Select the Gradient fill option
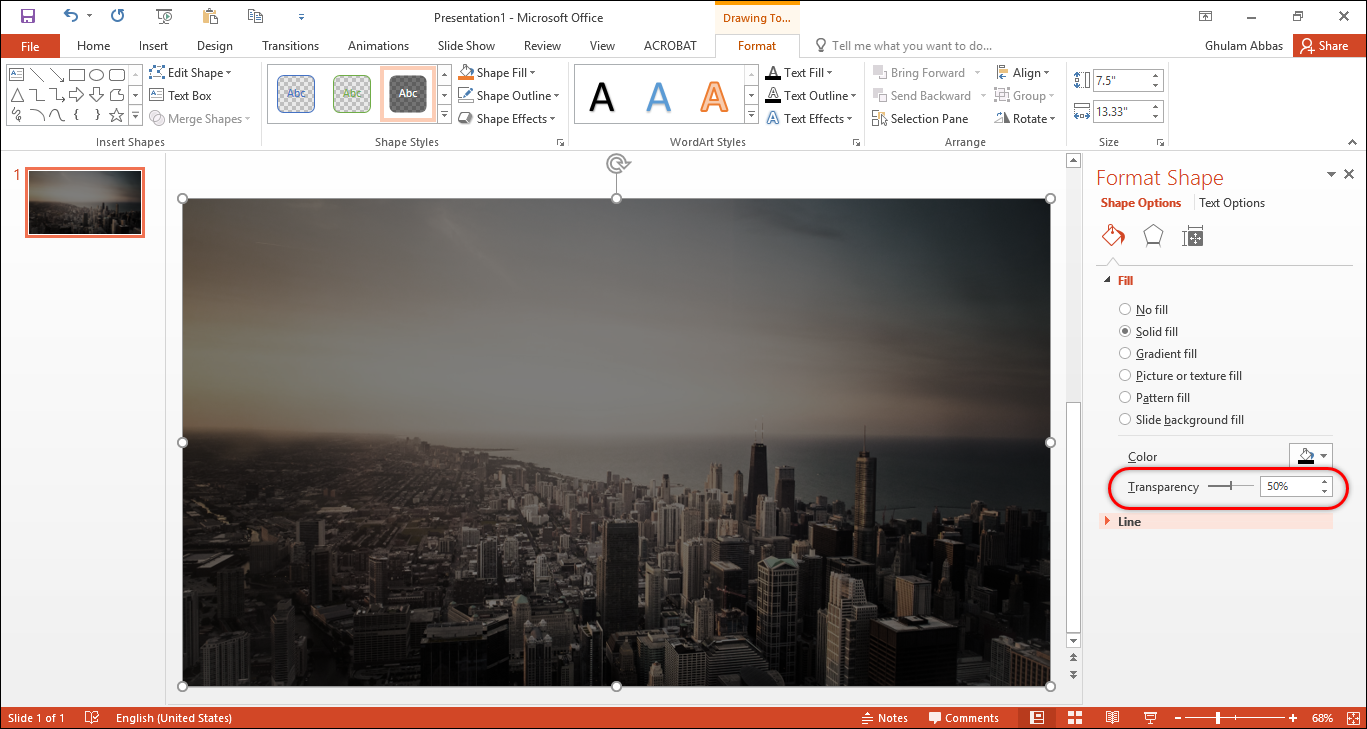The image size is (1367, 729). [1126, 354]
